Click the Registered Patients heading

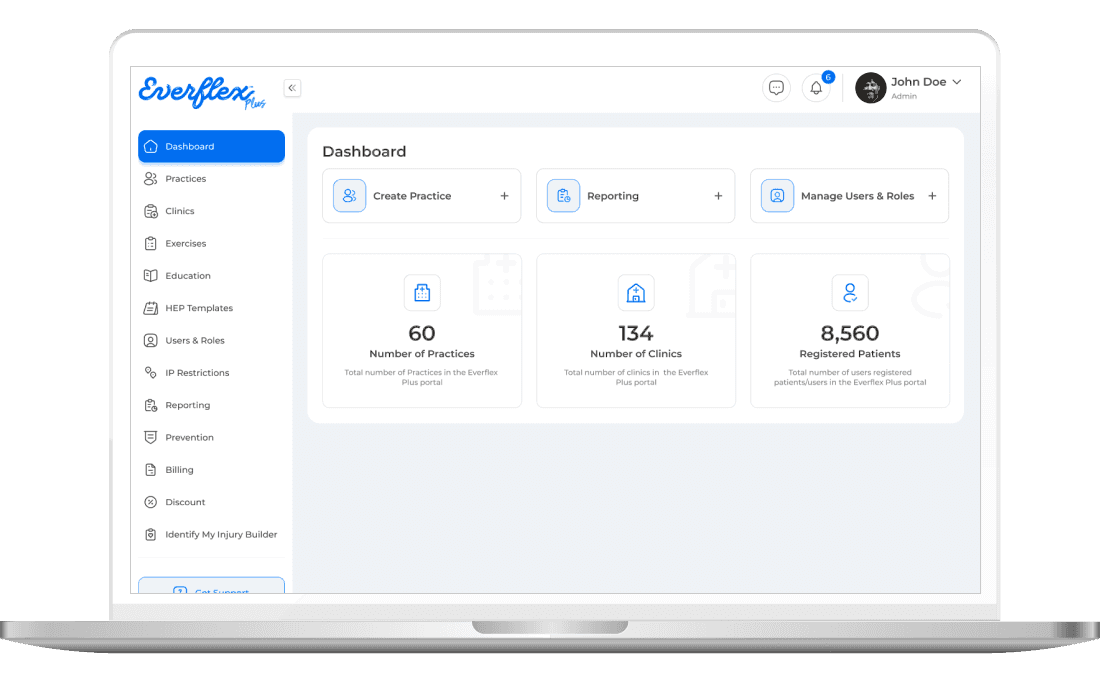pyautogui.click(x=850, y=354)
